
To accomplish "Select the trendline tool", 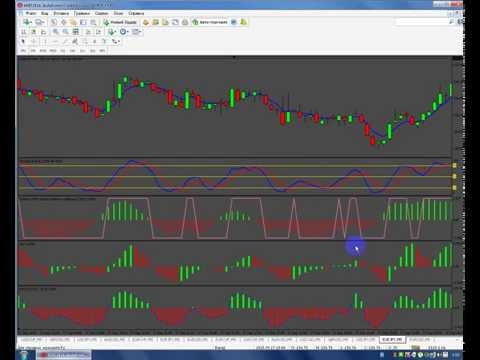I will pyautogui.click(x=65, y=41).
